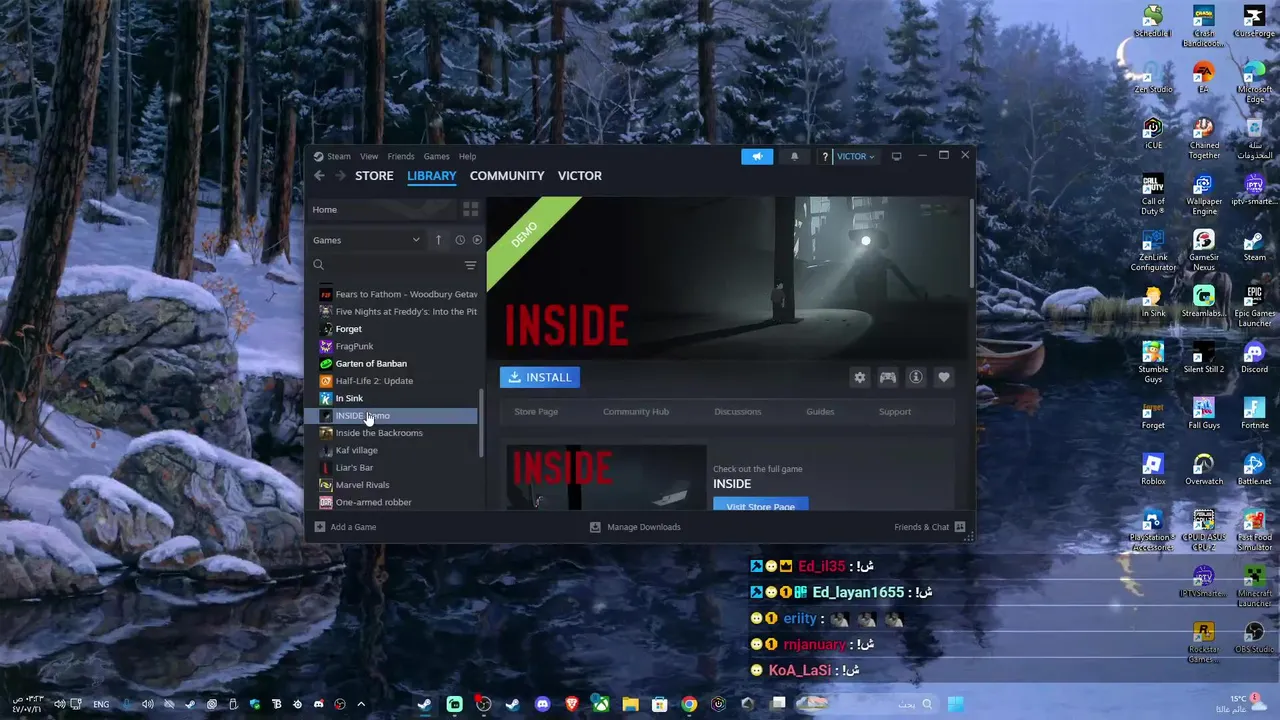The width and height of the screenshot is (1280, 720).
Task: Open the Support link
Action: point(895,412)
